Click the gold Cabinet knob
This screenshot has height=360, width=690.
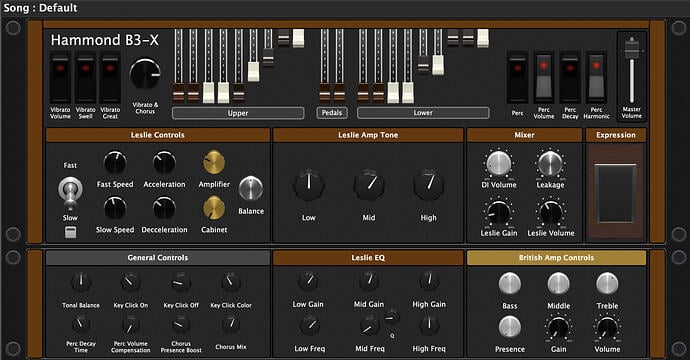pos(214,208)
